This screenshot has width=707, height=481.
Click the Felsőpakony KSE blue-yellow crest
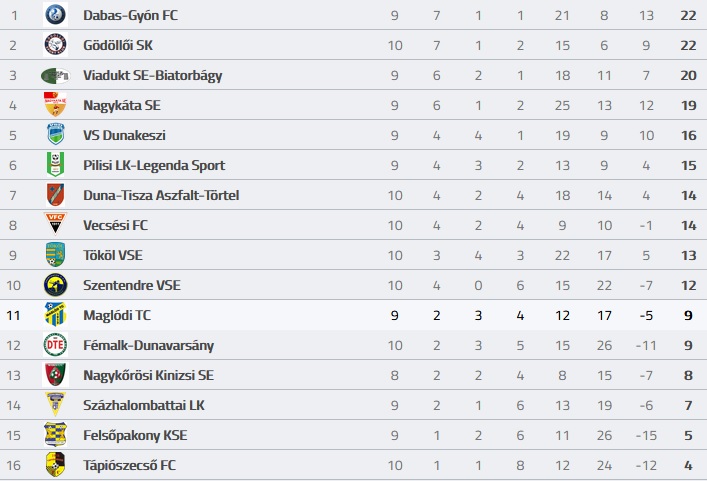pos(55,434)
